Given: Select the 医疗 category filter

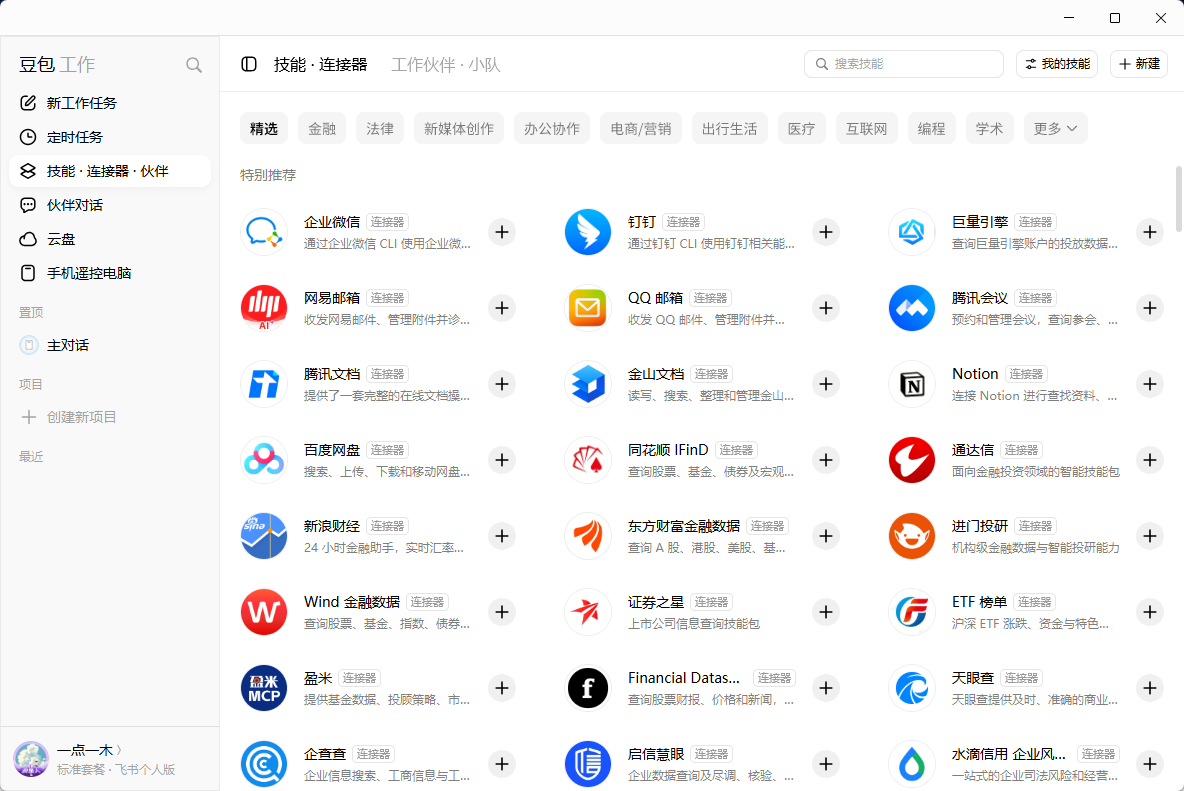Looking at the screenshot, I should 801,129.
